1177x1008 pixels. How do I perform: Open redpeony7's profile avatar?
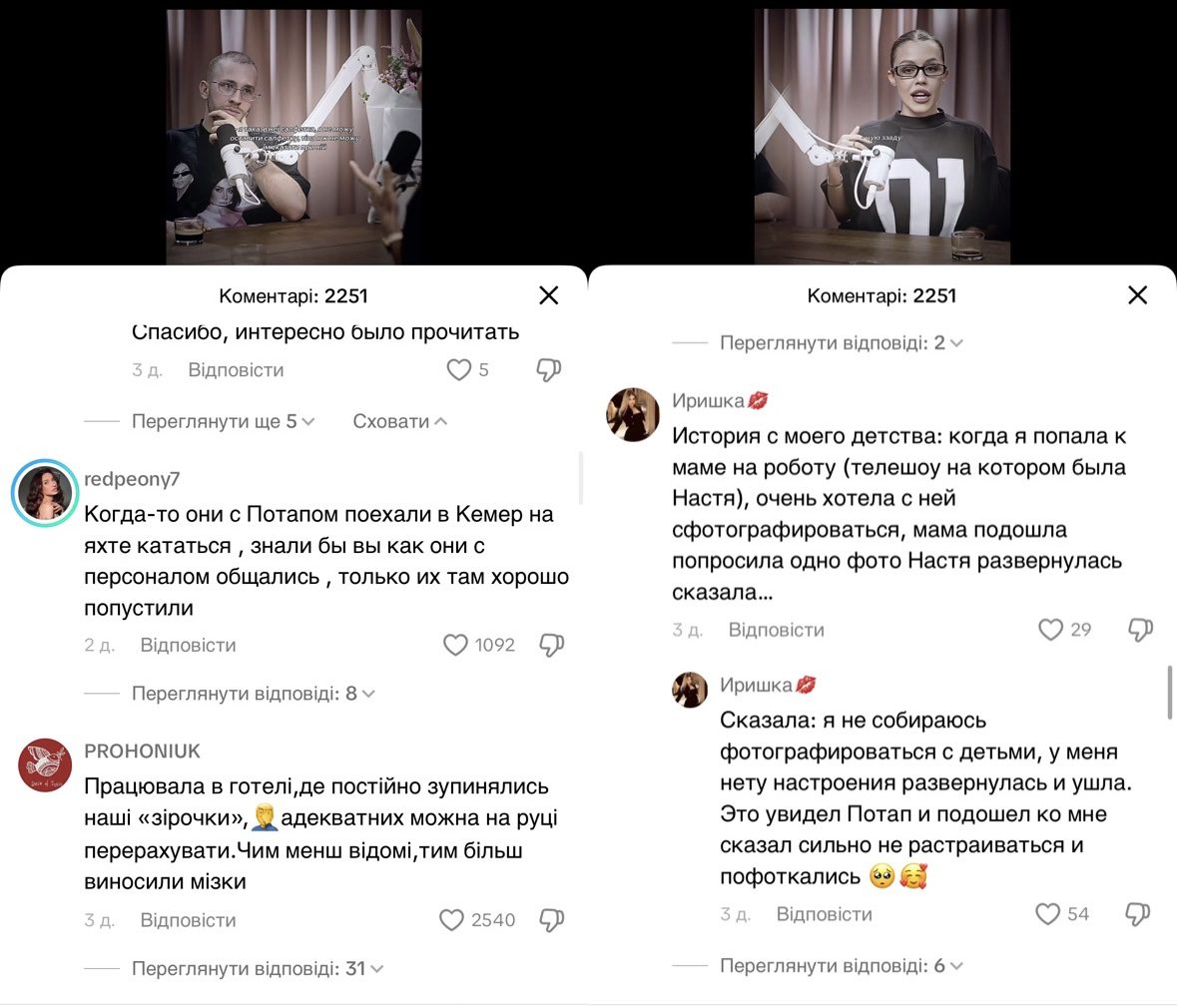click(44, 493)
